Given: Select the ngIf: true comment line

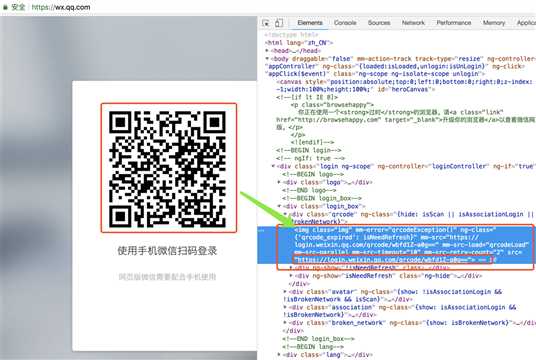Looking at the screenshot, I should pos(310,158).
